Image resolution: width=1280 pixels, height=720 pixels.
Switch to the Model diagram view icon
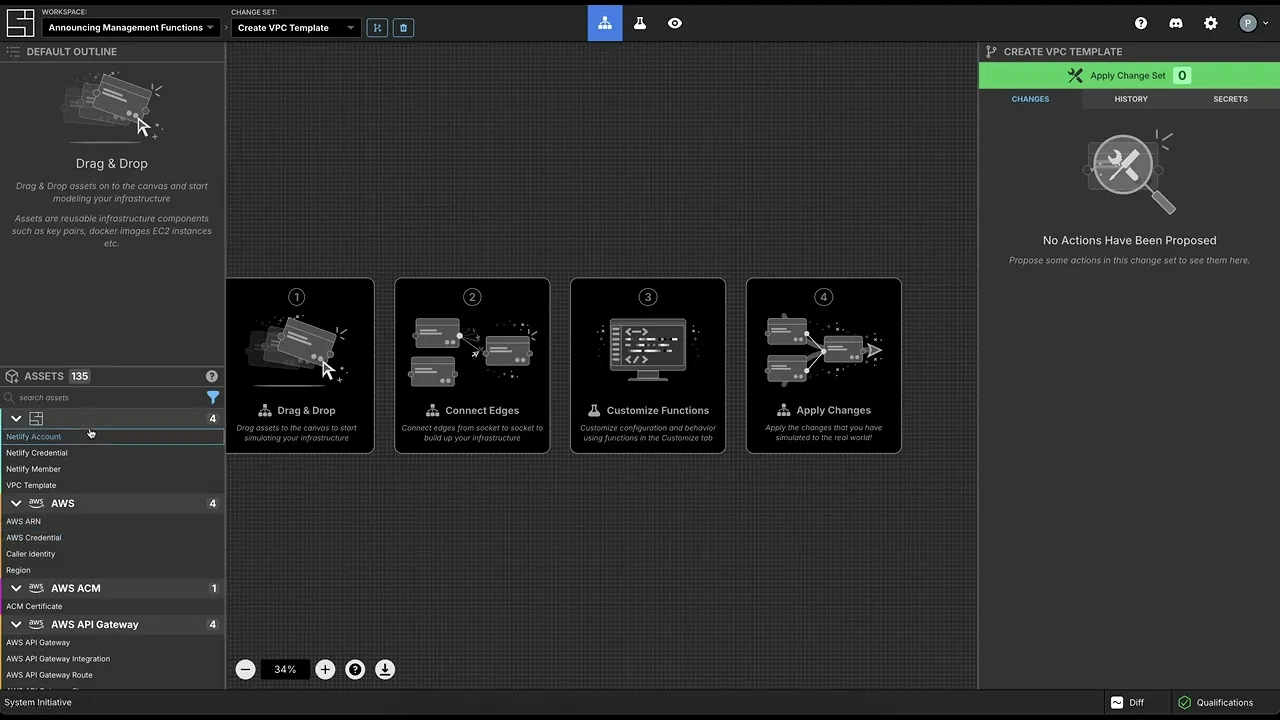point(605,23)
